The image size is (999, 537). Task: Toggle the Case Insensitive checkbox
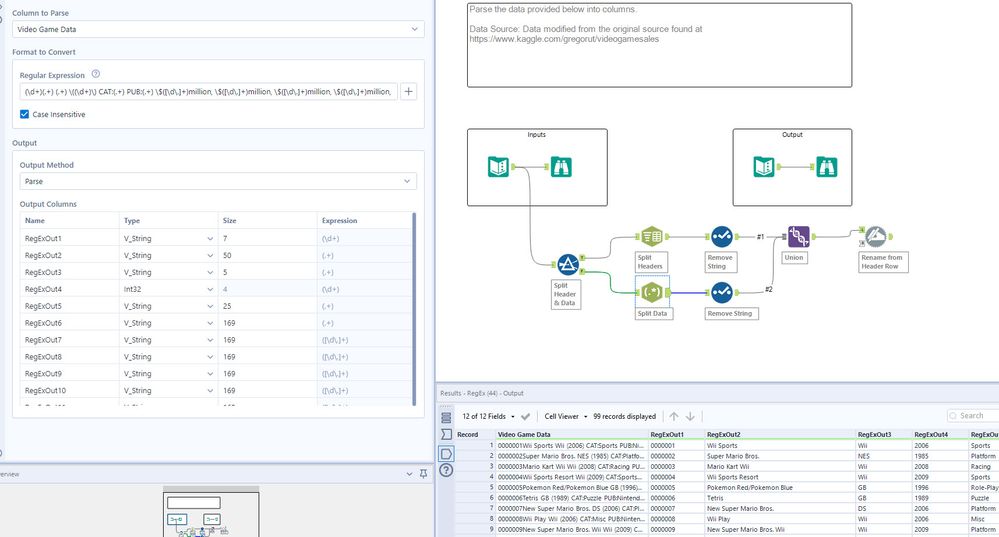25,114
